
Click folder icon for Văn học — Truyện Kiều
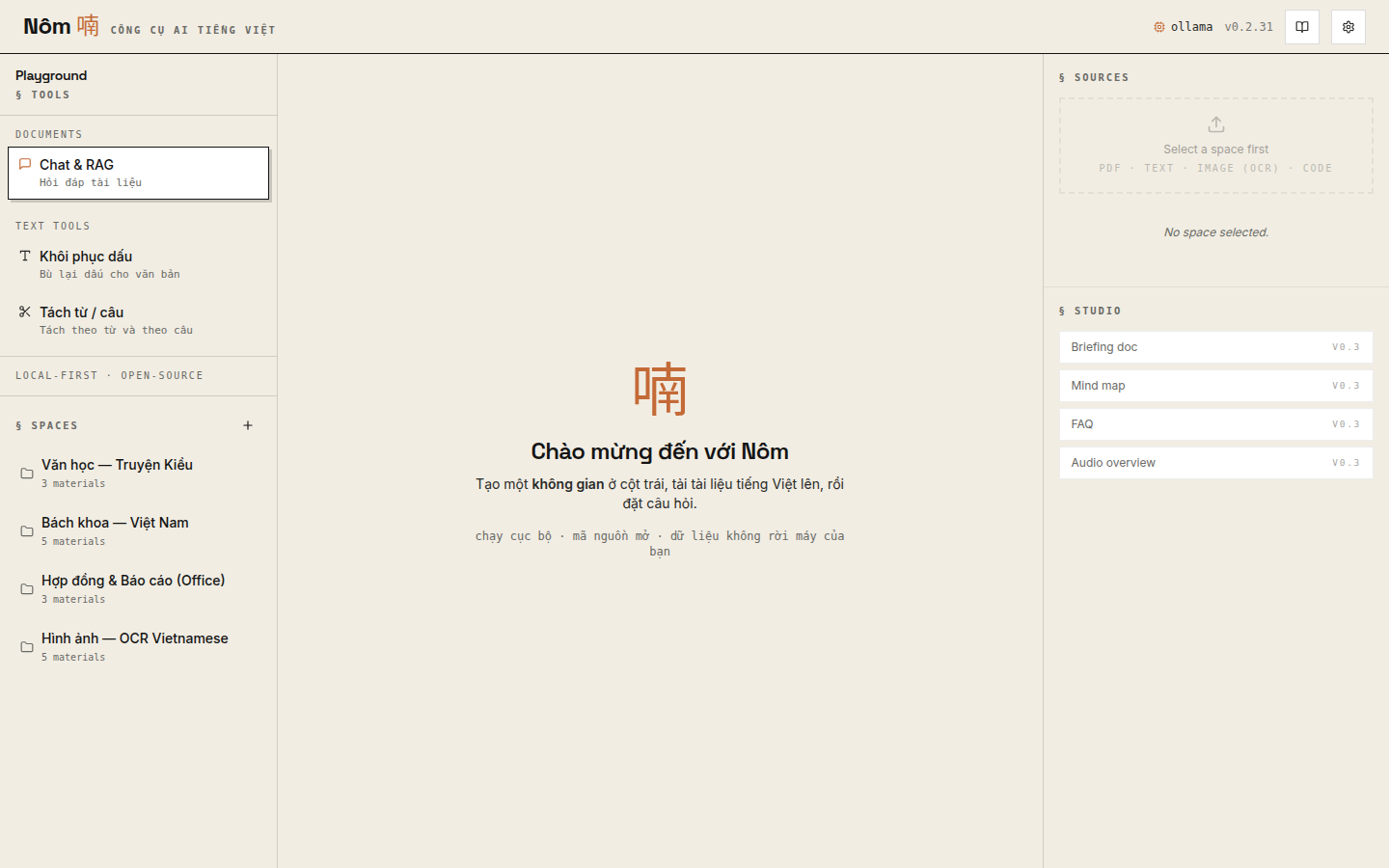click(x=27, y=474)
